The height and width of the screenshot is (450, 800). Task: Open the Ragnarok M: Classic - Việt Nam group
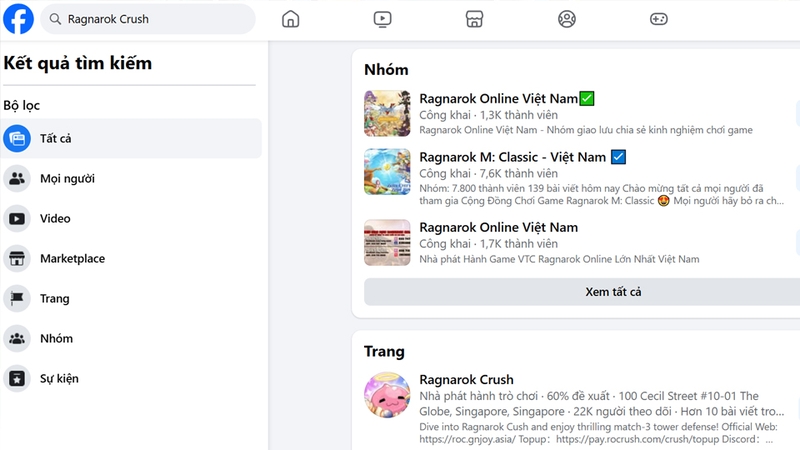coord(512,157)
